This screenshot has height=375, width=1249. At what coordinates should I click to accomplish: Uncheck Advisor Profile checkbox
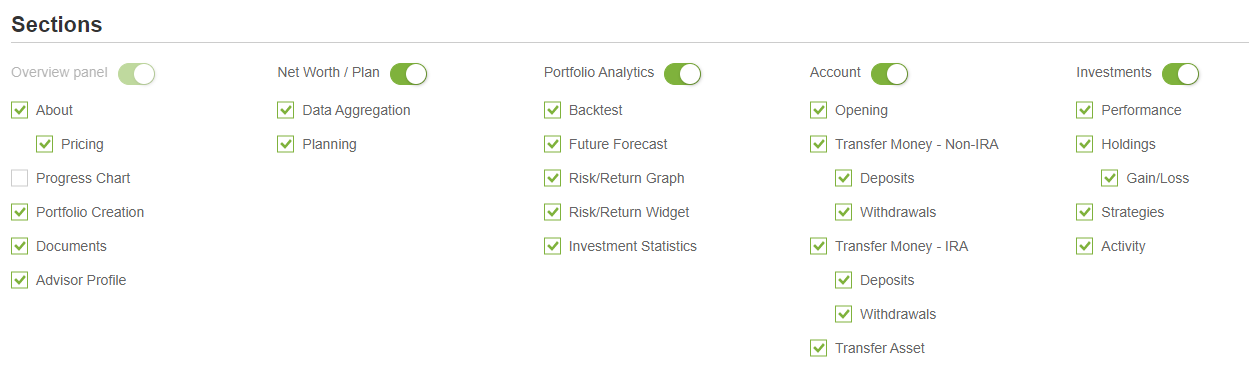pyautogui.click(x=19, y=280)
